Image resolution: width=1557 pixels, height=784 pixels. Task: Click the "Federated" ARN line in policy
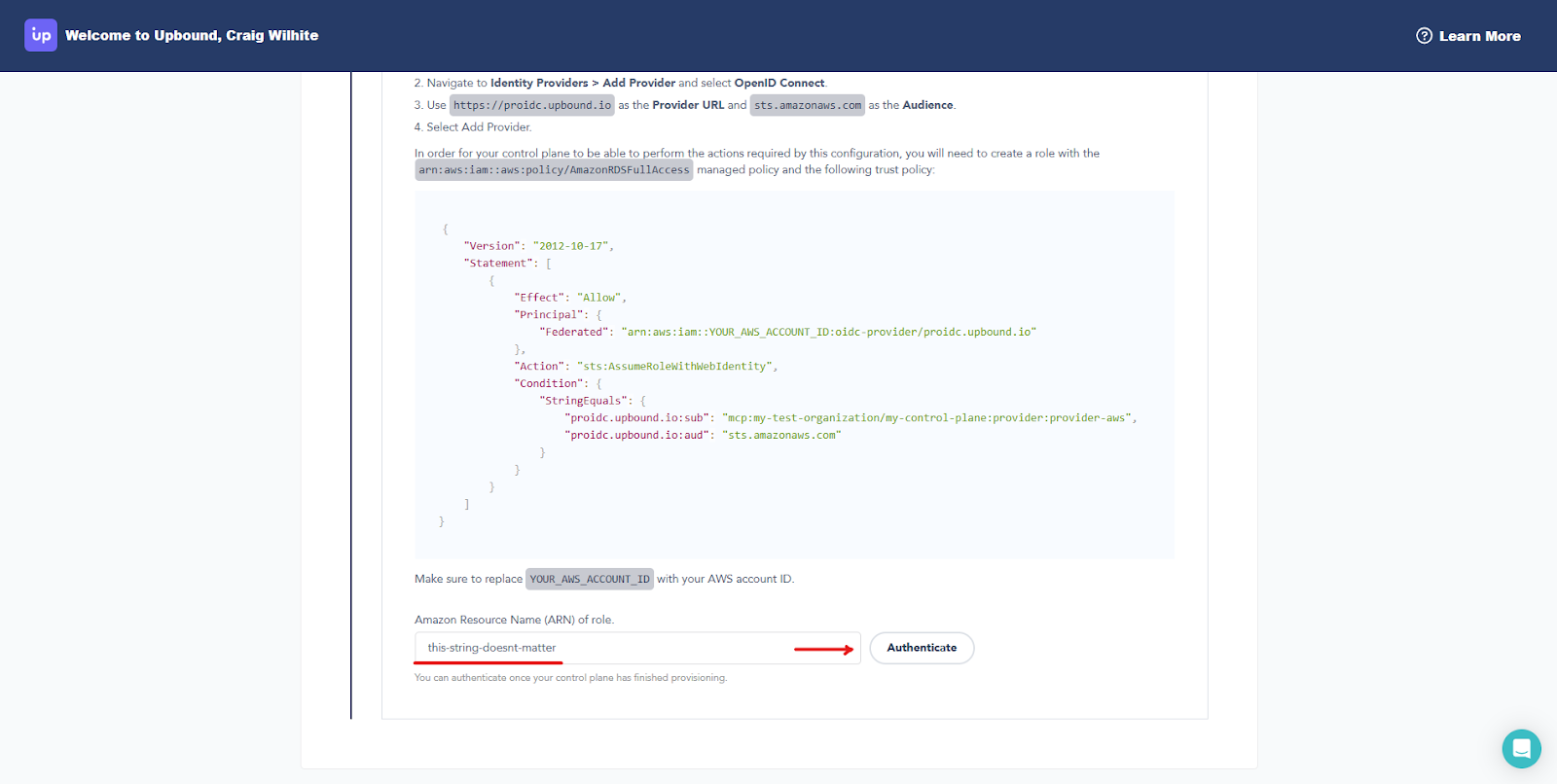(788, 332)
